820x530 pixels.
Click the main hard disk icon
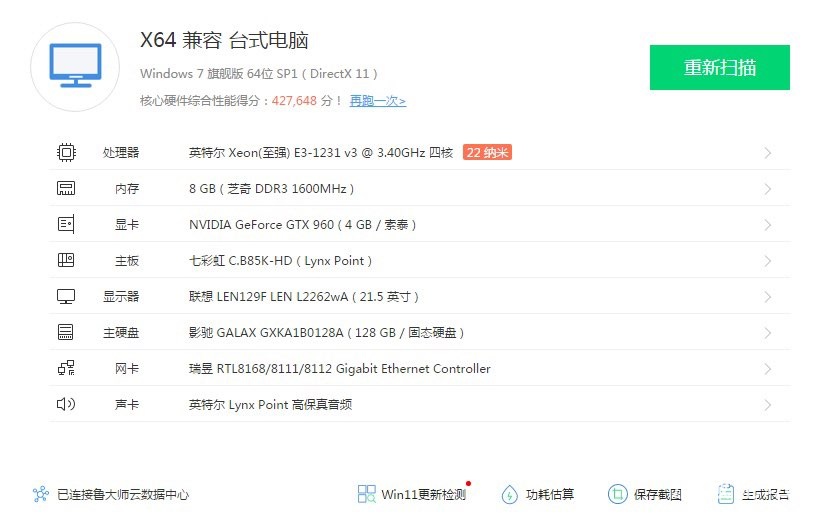tap(66, 332)
